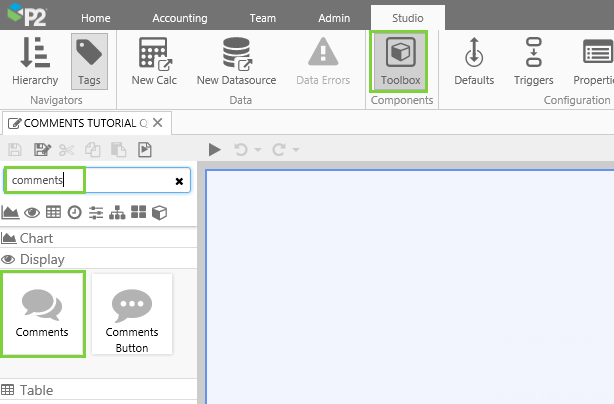Click the blank page canvas
614x404 pixels.
pos(410,287)
